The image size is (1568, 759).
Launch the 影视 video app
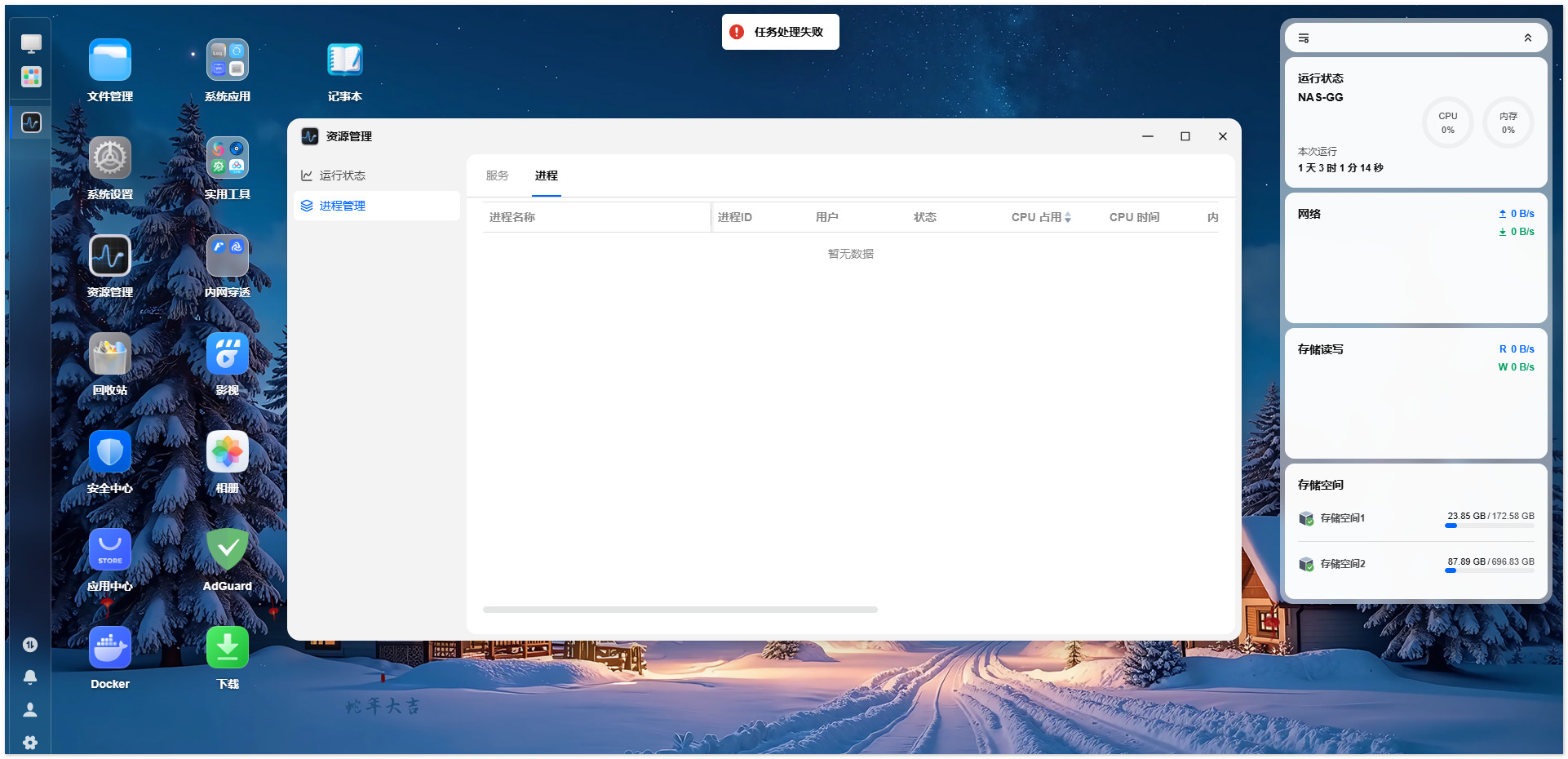pyautogui.click(x=228, y=354)
